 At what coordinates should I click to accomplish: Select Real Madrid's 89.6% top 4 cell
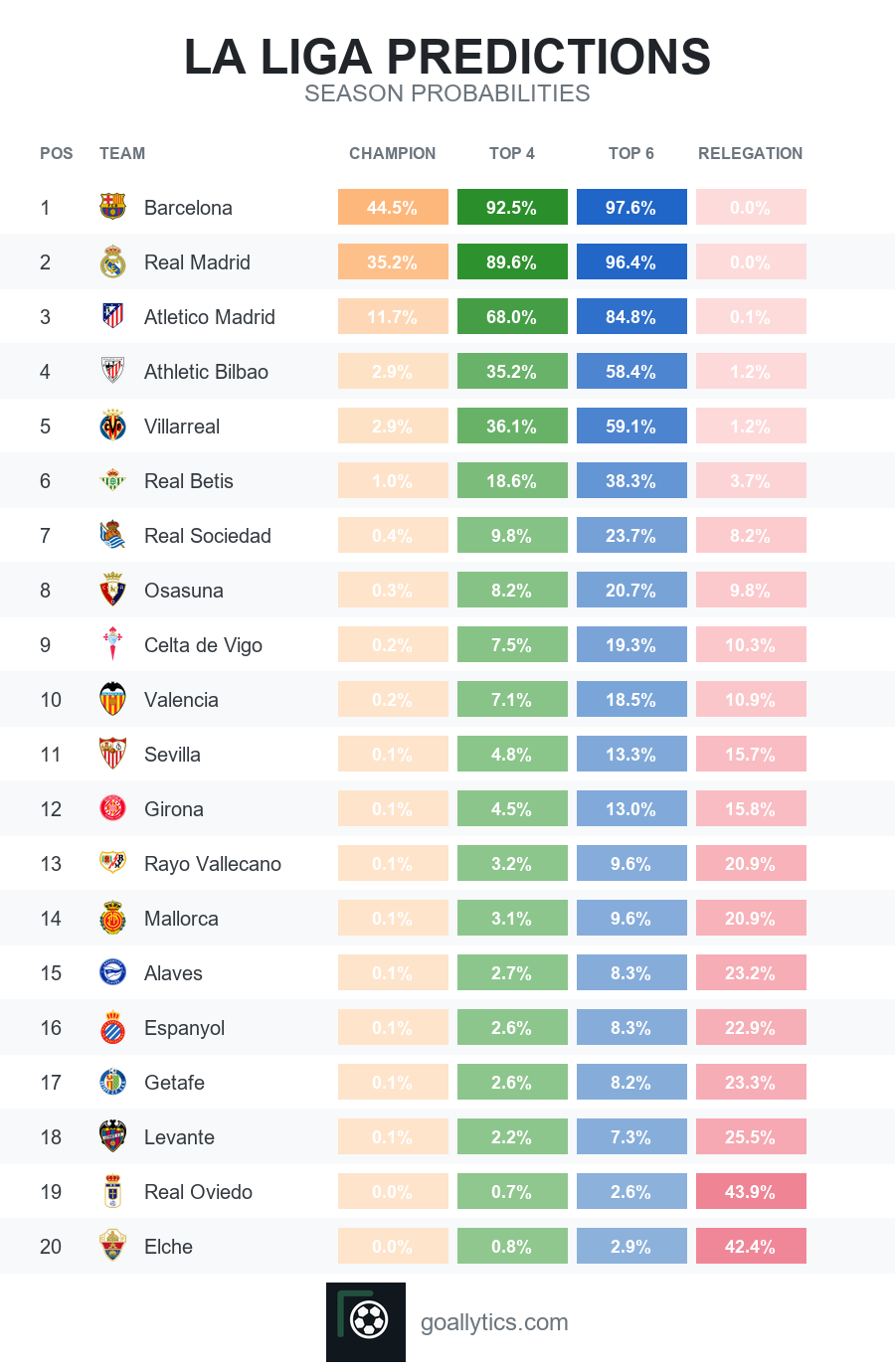tap(512, 261)
